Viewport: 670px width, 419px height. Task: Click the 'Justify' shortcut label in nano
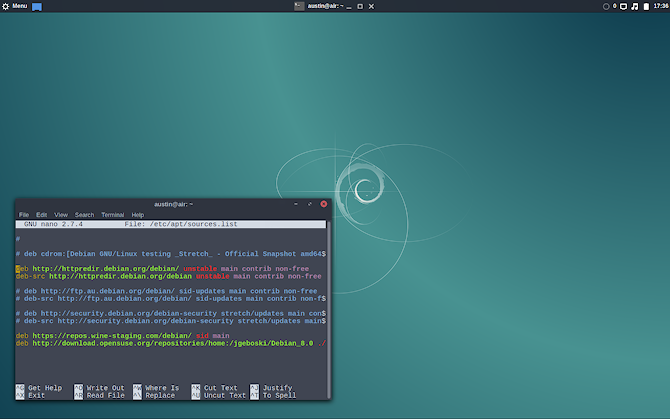pyautogui.click(x=277, y=388)
